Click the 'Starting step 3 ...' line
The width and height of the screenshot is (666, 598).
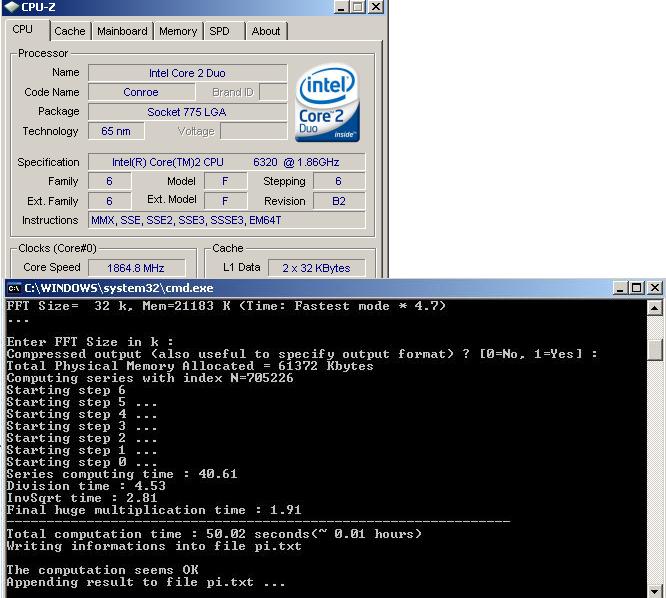coord(82,426)
